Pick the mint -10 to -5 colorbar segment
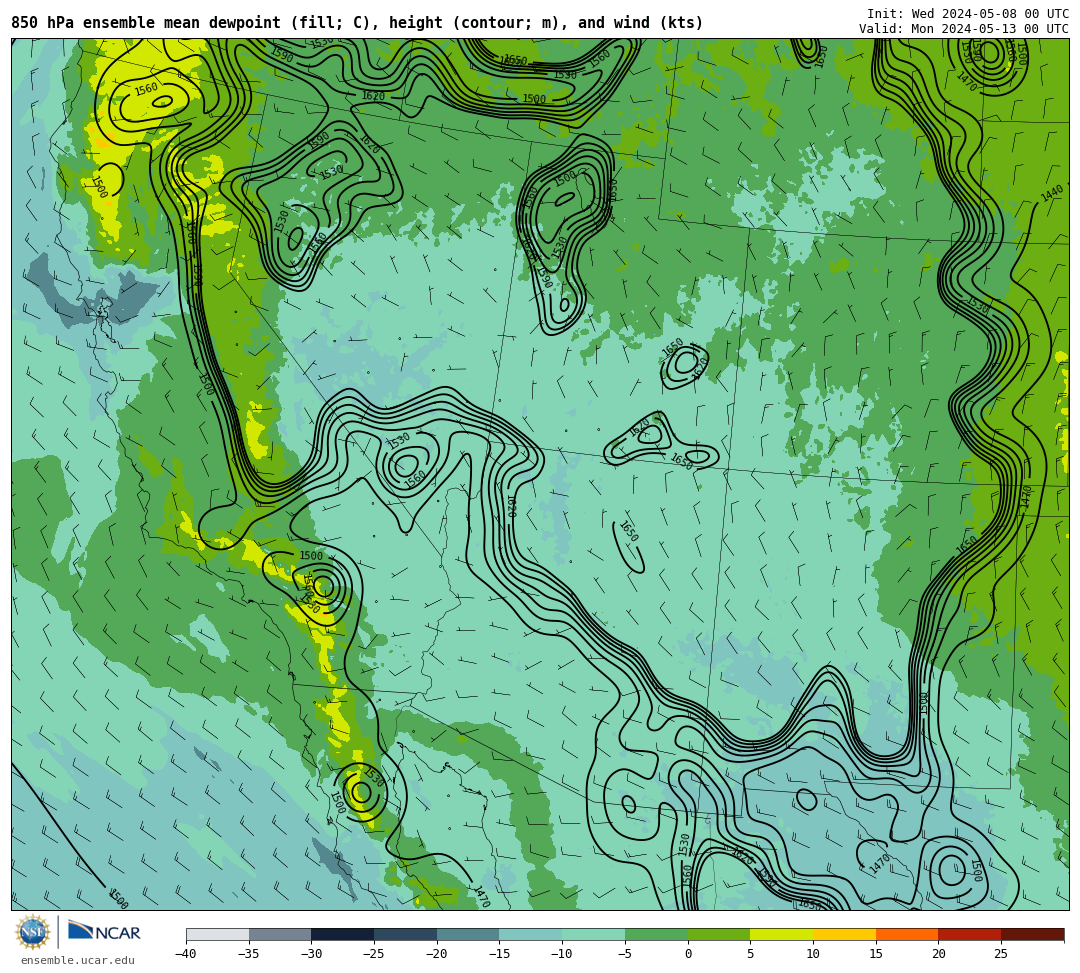The width and height of the screenshot is (1080, 973). [594, 934]
